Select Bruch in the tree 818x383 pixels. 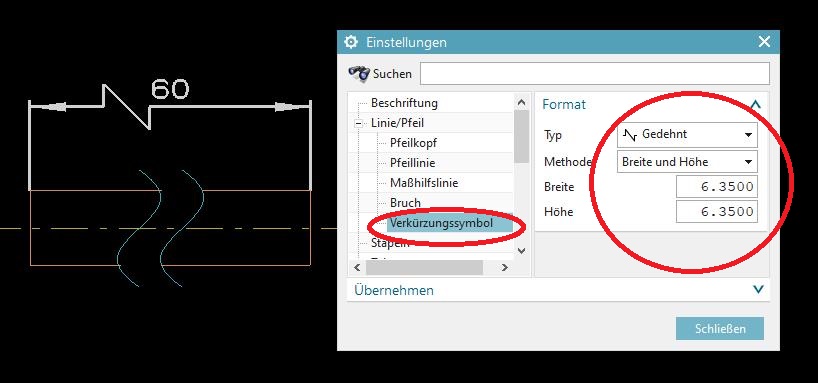[405, 202]
